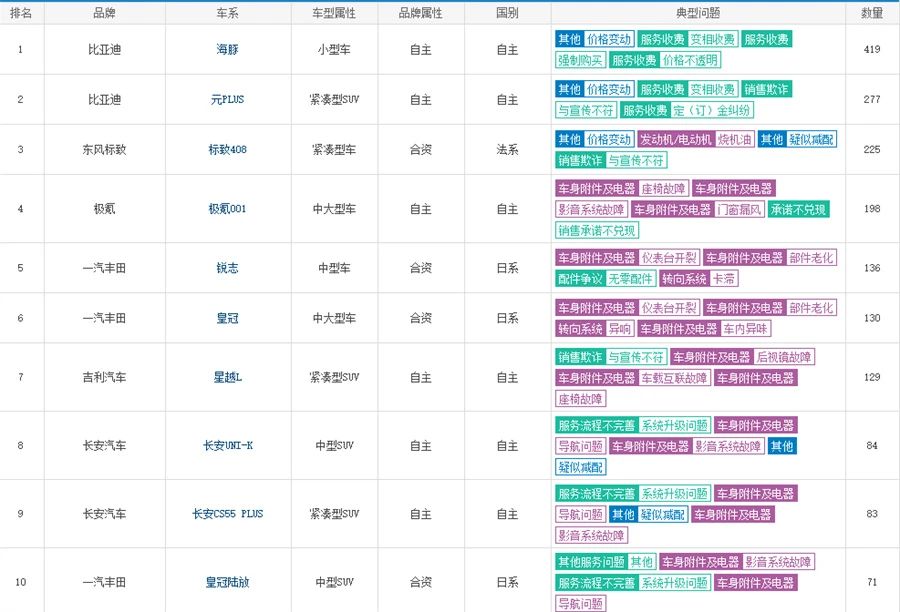Open the 极氪001 series link
The image size is (900, 612).
228,209
